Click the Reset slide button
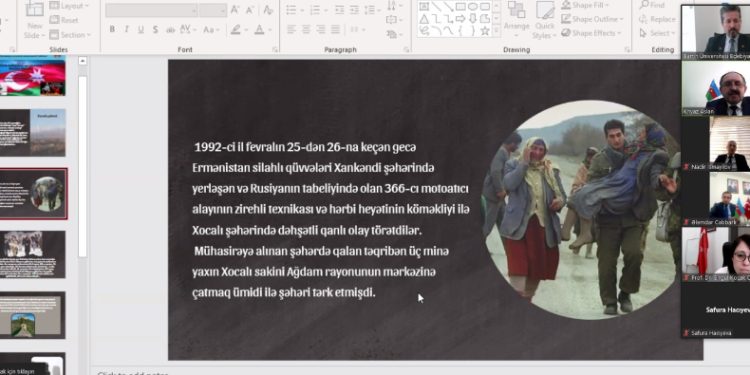750x375 pixels. [x=64, y=20]
